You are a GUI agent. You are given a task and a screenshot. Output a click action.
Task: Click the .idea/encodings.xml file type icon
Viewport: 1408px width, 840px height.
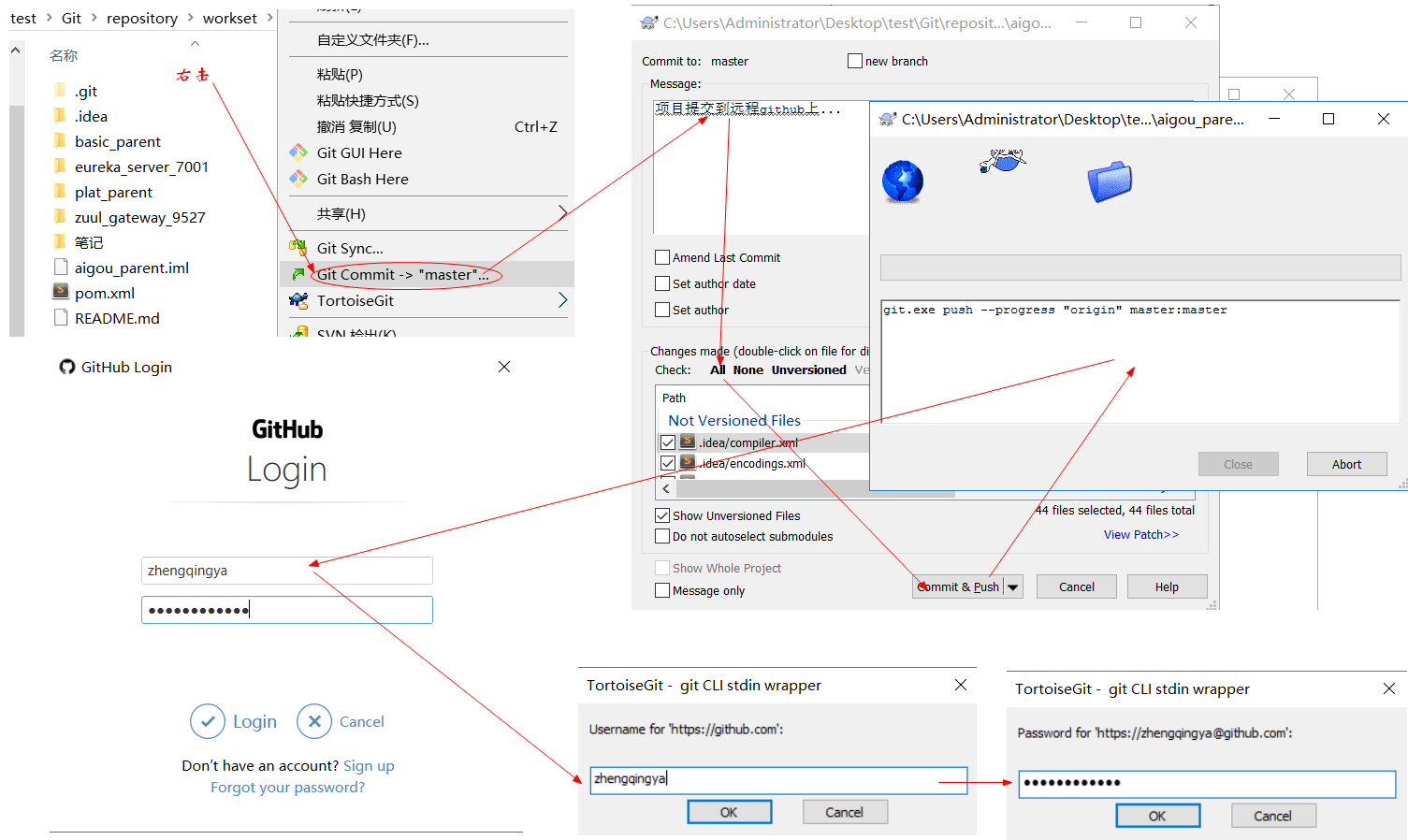(688, 462)
